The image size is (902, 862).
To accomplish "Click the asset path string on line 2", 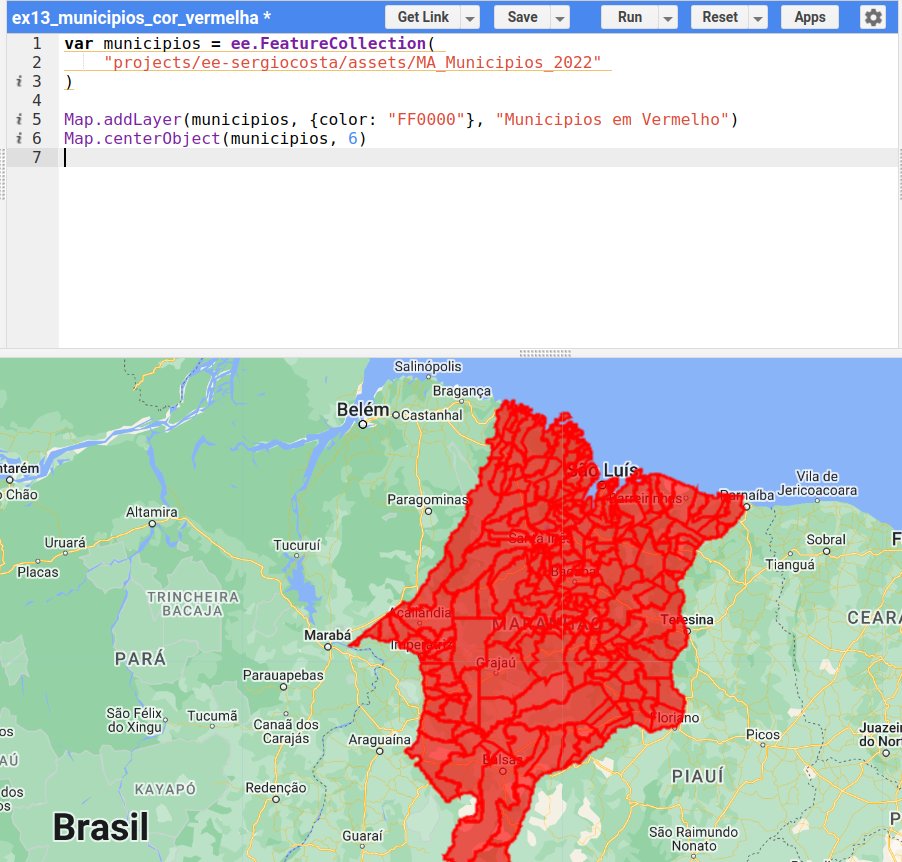I will coord(353,62).
